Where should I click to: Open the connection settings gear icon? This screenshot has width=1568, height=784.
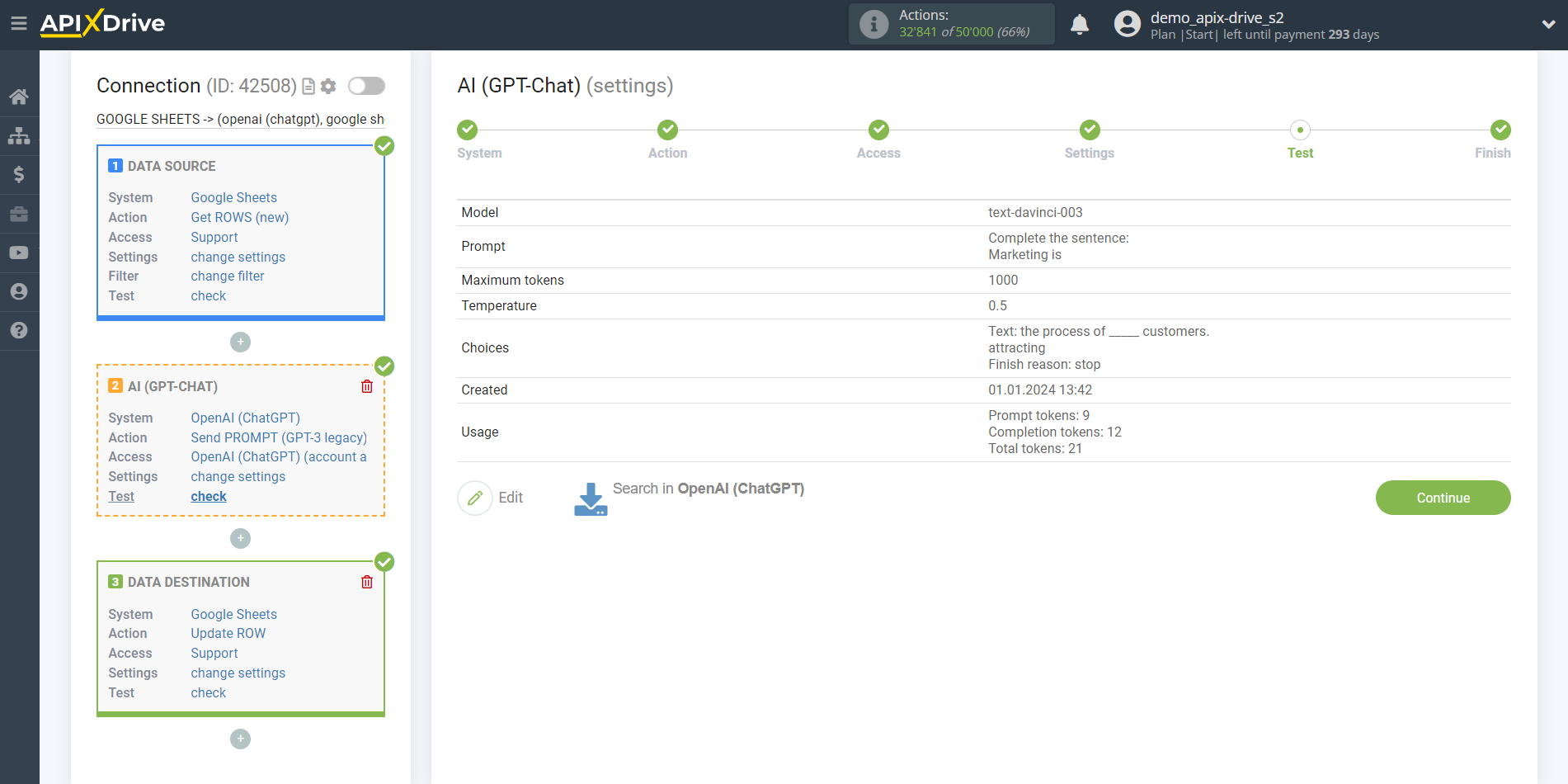[x=328, y=86]
